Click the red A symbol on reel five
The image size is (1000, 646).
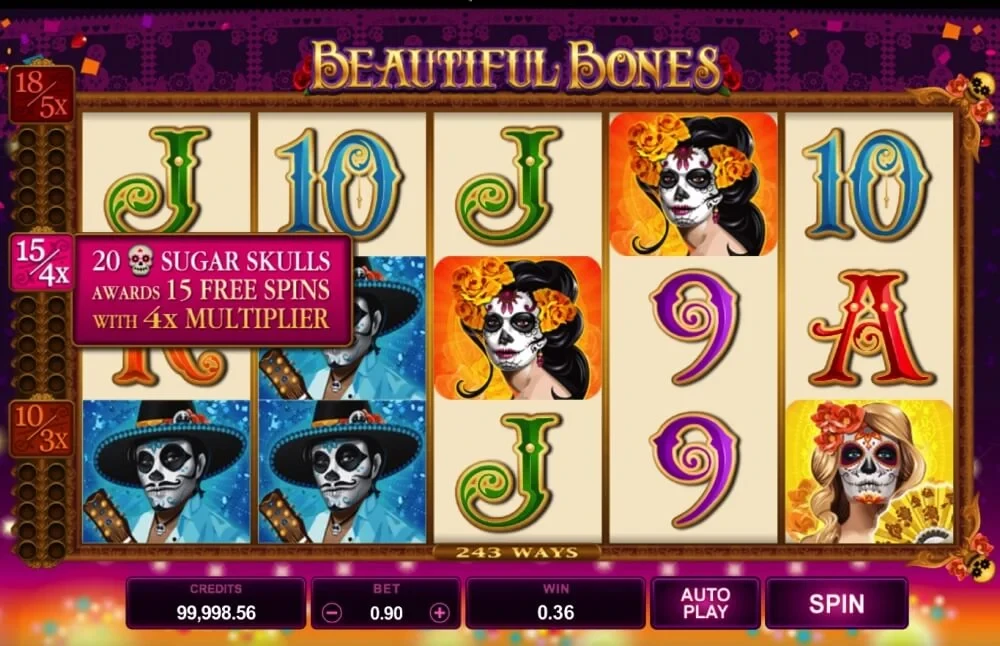tap(869, 329)
